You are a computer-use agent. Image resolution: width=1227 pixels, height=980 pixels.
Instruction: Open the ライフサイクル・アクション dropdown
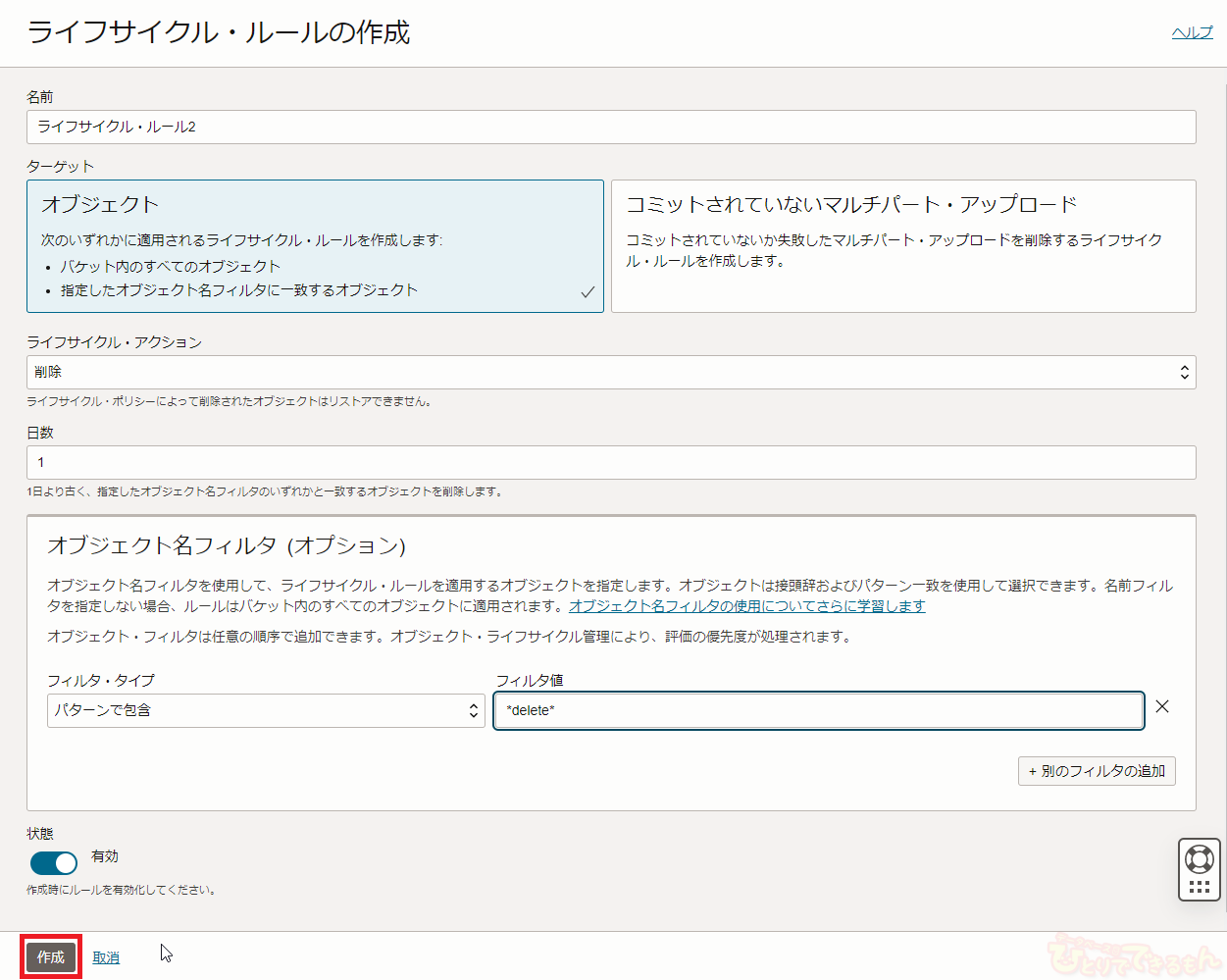(x=608, y=373)
